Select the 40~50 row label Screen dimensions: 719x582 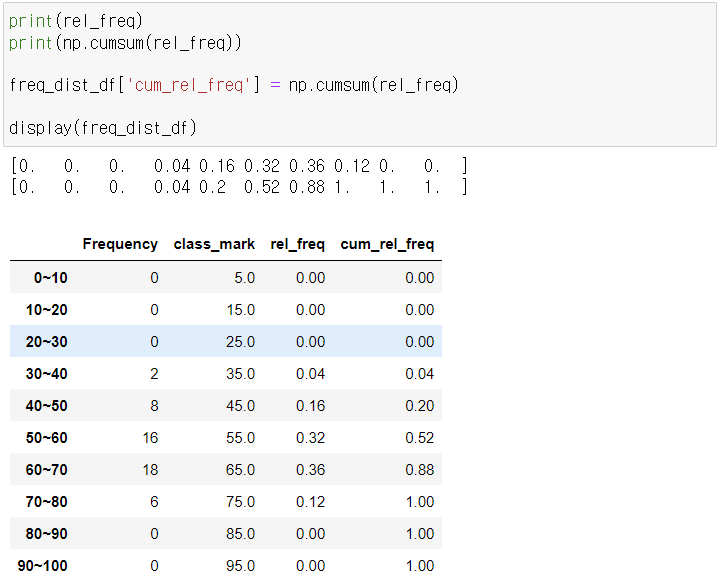pos(46,406)
